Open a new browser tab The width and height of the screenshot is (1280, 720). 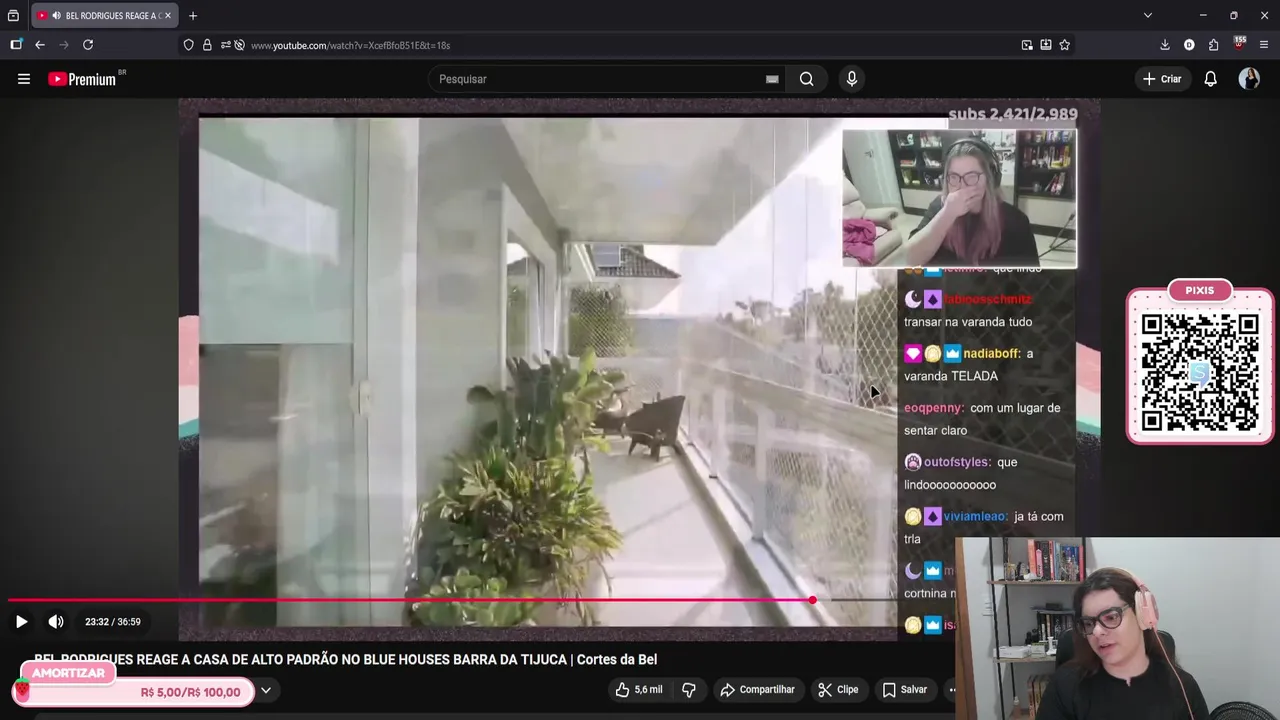[x=193, y=15]
